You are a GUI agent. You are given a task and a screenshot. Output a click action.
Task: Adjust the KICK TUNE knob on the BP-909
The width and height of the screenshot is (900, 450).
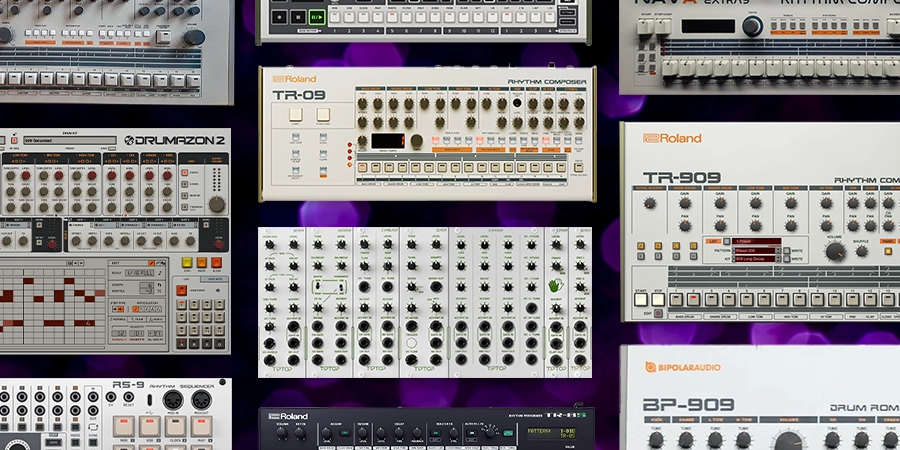[x=656, y=440]
